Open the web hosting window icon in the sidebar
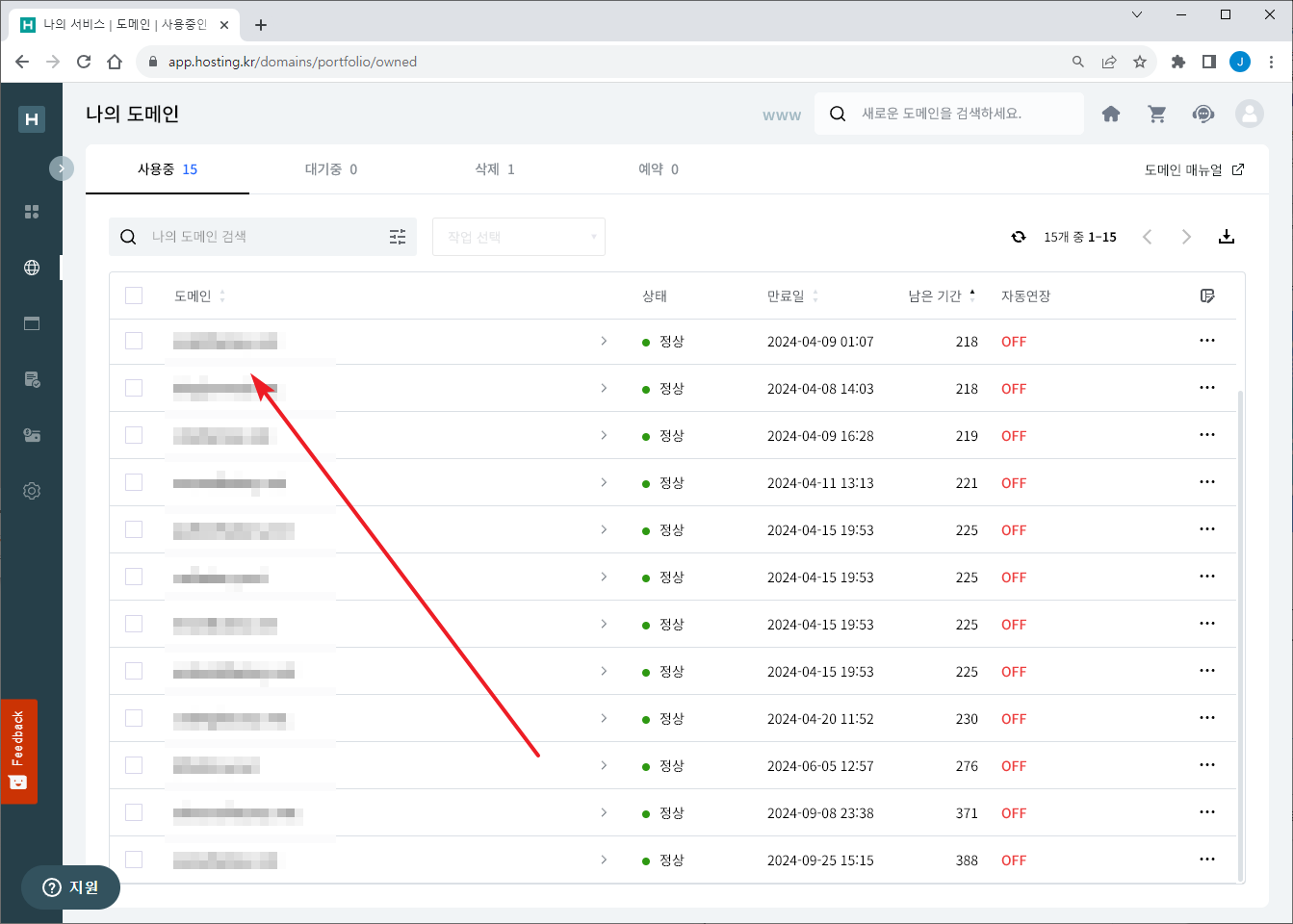Viewport: 1293px width, 924px height. coord(32,323)
